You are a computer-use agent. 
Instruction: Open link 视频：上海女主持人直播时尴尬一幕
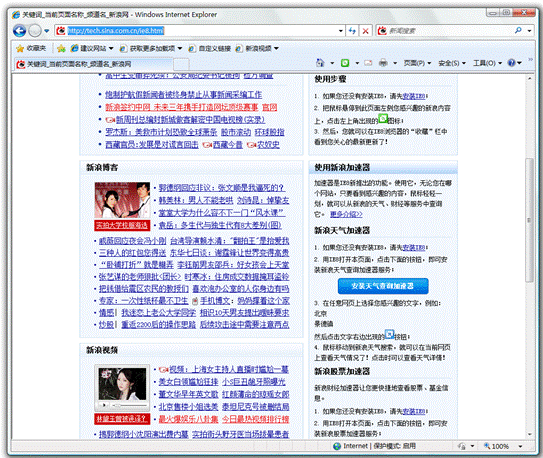click(x=229, y=370)
